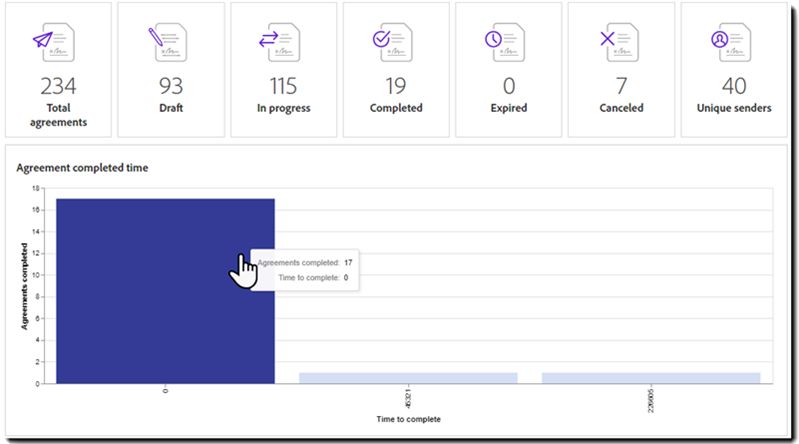Click the rotated x-axis label under the middle bar
Image resolution: width=799 pixels, height=444 pixels.
coord(408,398)
